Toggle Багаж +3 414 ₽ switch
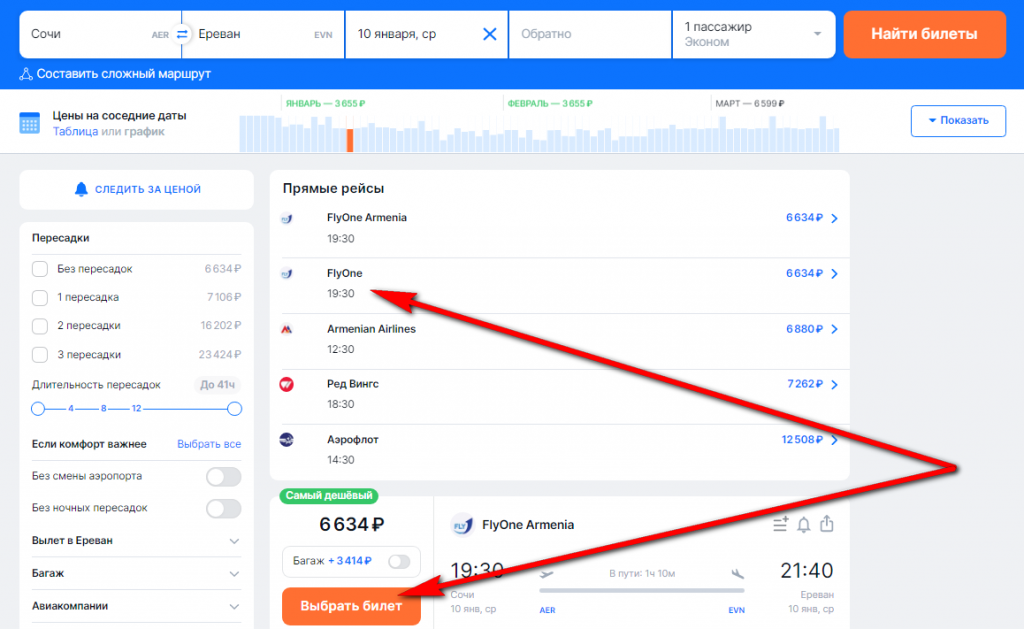The width and height of the screenshot is (1024, 629). coord(399,561)
